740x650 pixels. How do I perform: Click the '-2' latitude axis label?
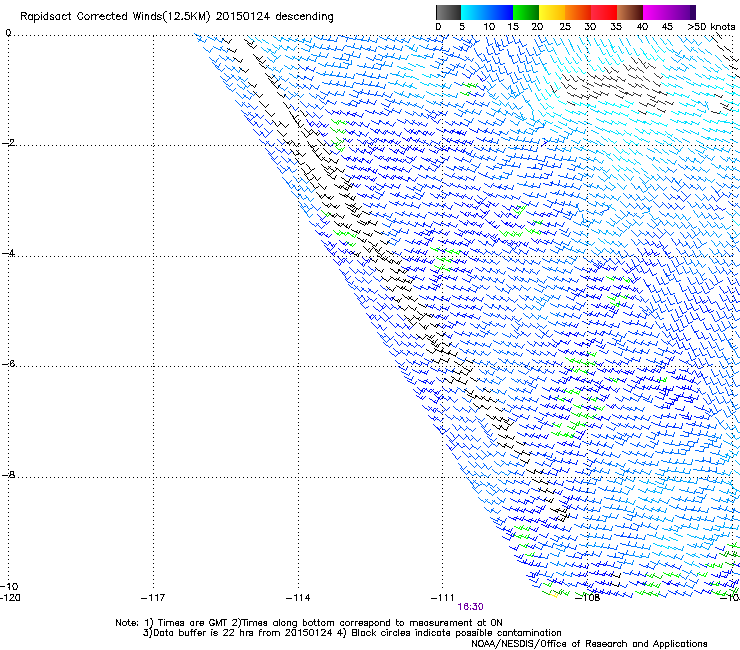click(8, 143)
